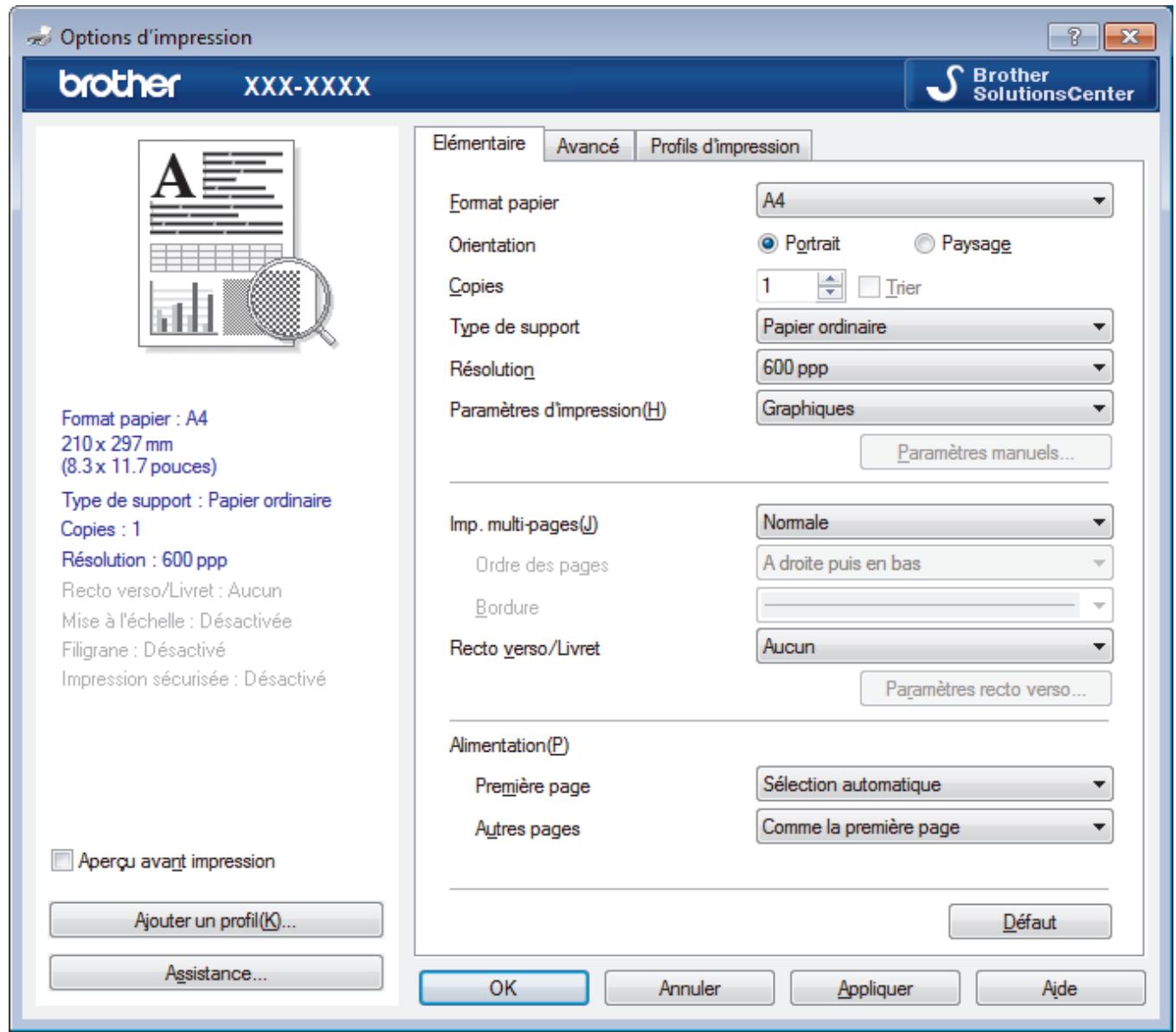Open the Paramètres d'impression dropdown
This screenshot has height=1032, width=1176.
tap(935, 408)
